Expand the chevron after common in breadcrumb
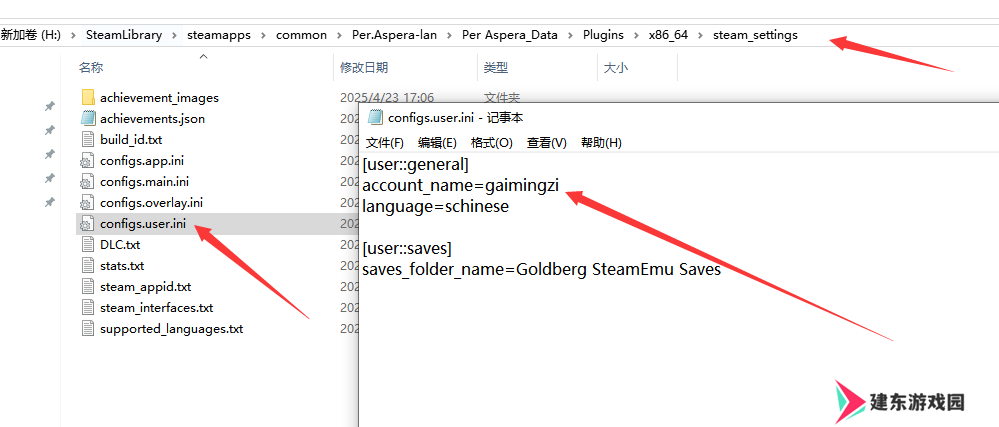Screen dimensions: 999x427 pos(340,36)
